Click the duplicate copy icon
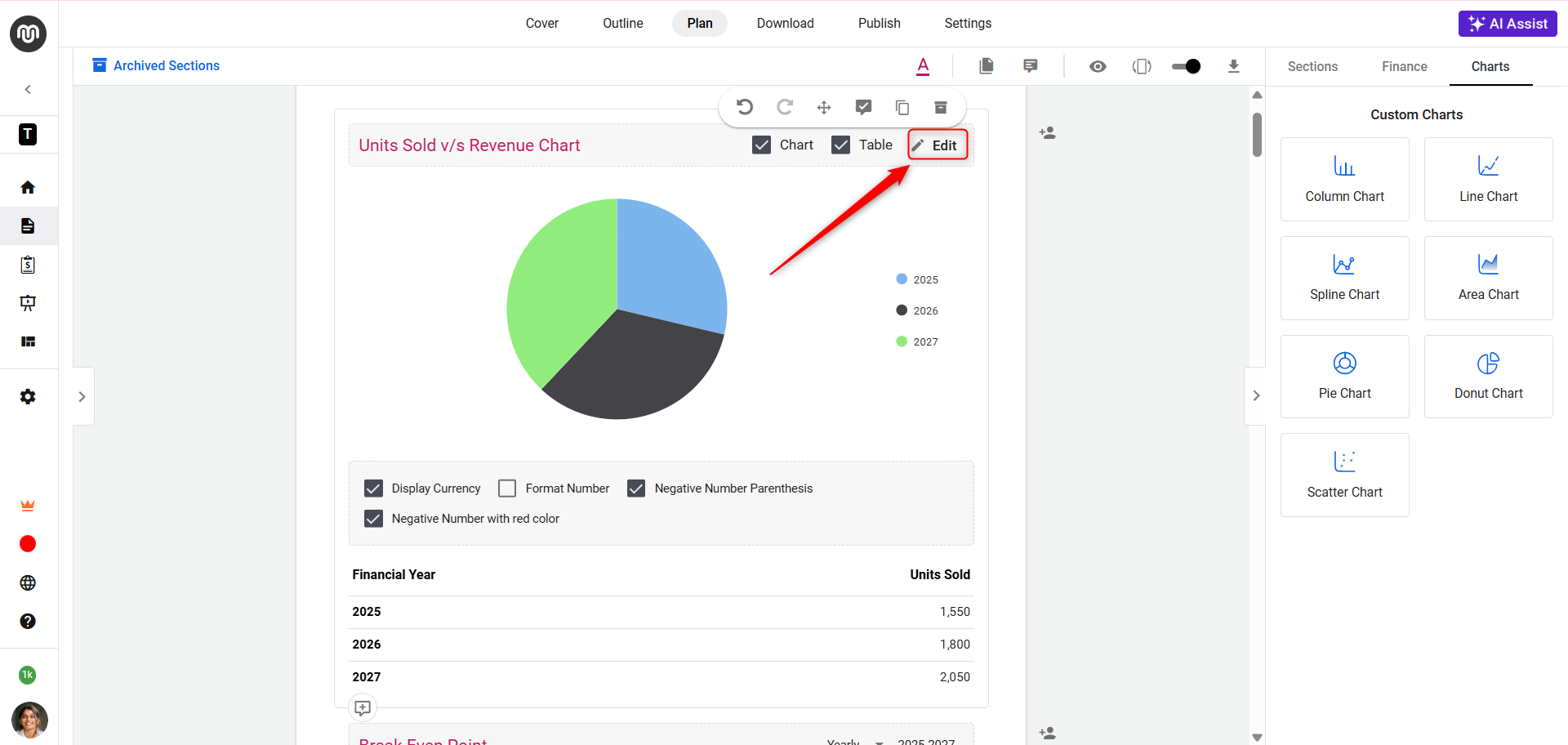 click(902, 107)
